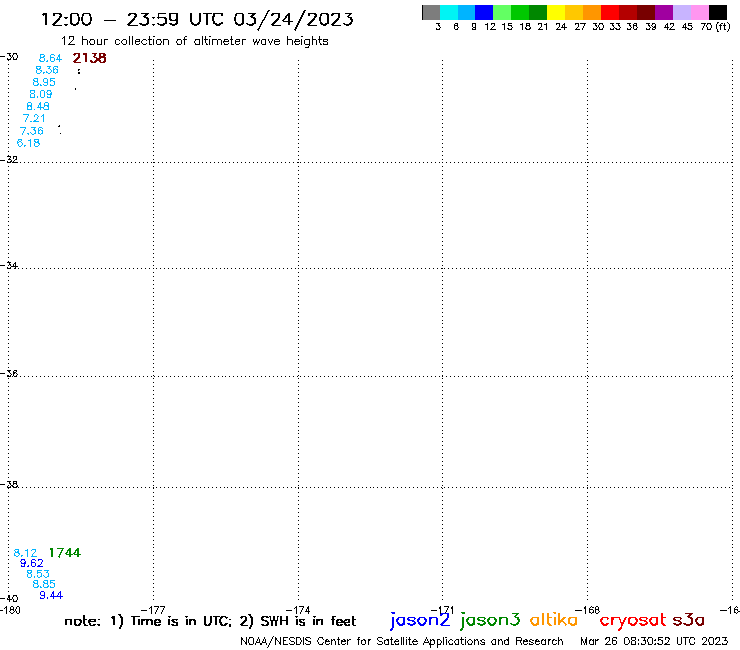
Task: Click the NOAA/NESDIS Center credit line
Action: (402, 642)
